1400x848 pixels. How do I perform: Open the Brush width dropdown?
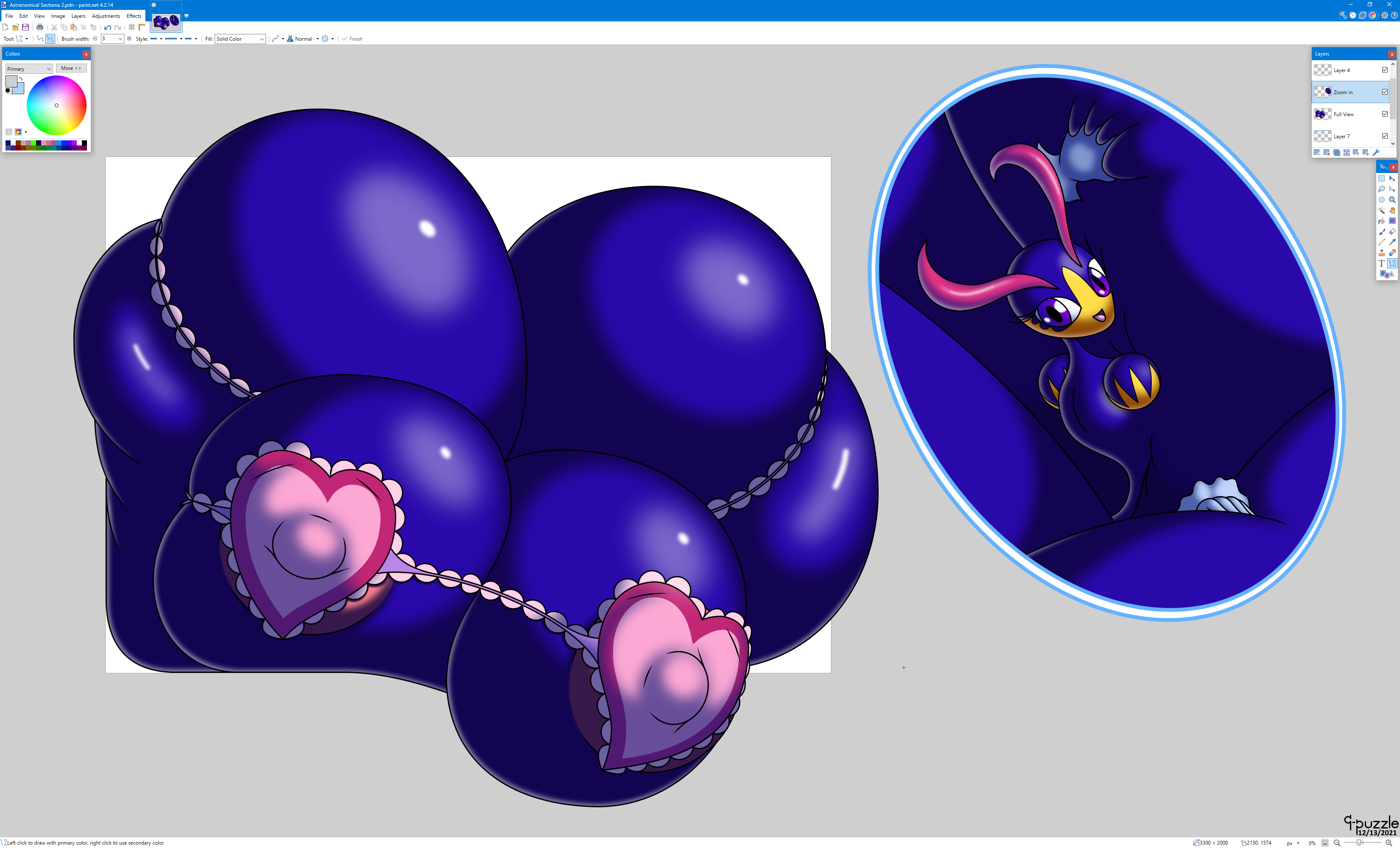coord(120,39)
